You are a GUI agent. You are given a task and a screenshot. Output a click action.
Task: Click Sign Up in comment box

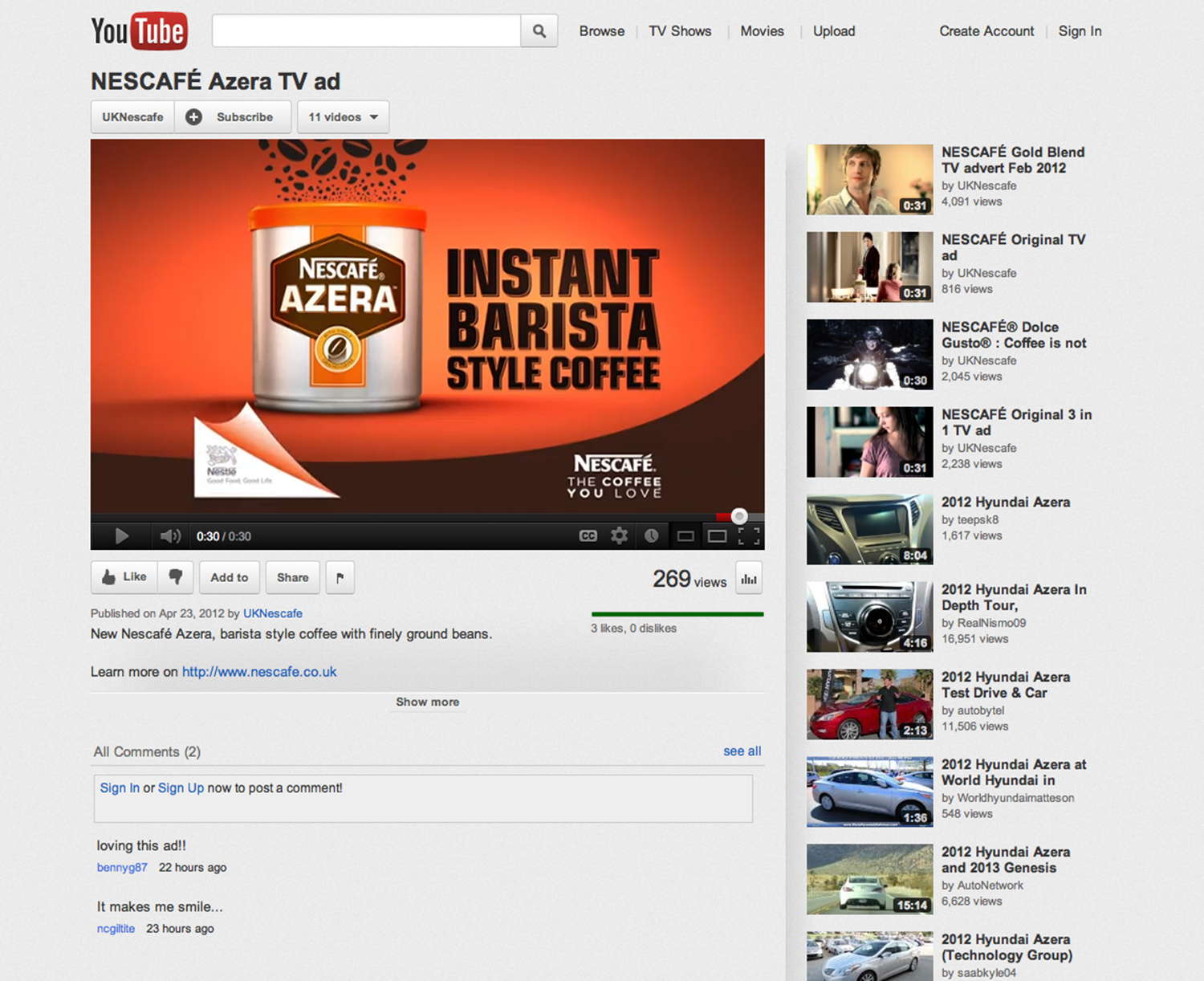click(x=181, y=788)
